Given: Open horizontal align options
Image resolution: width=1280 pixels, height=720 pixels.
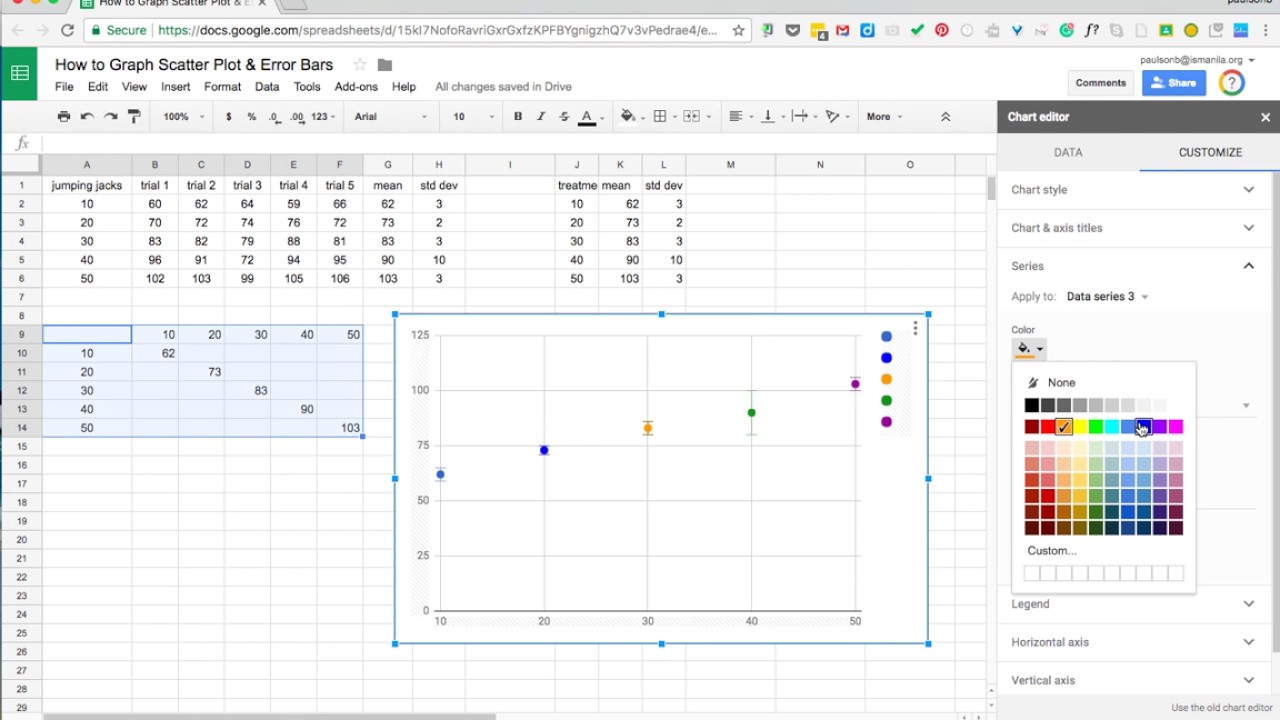Looking at the screenshot, I should click(x=740, y=117).
